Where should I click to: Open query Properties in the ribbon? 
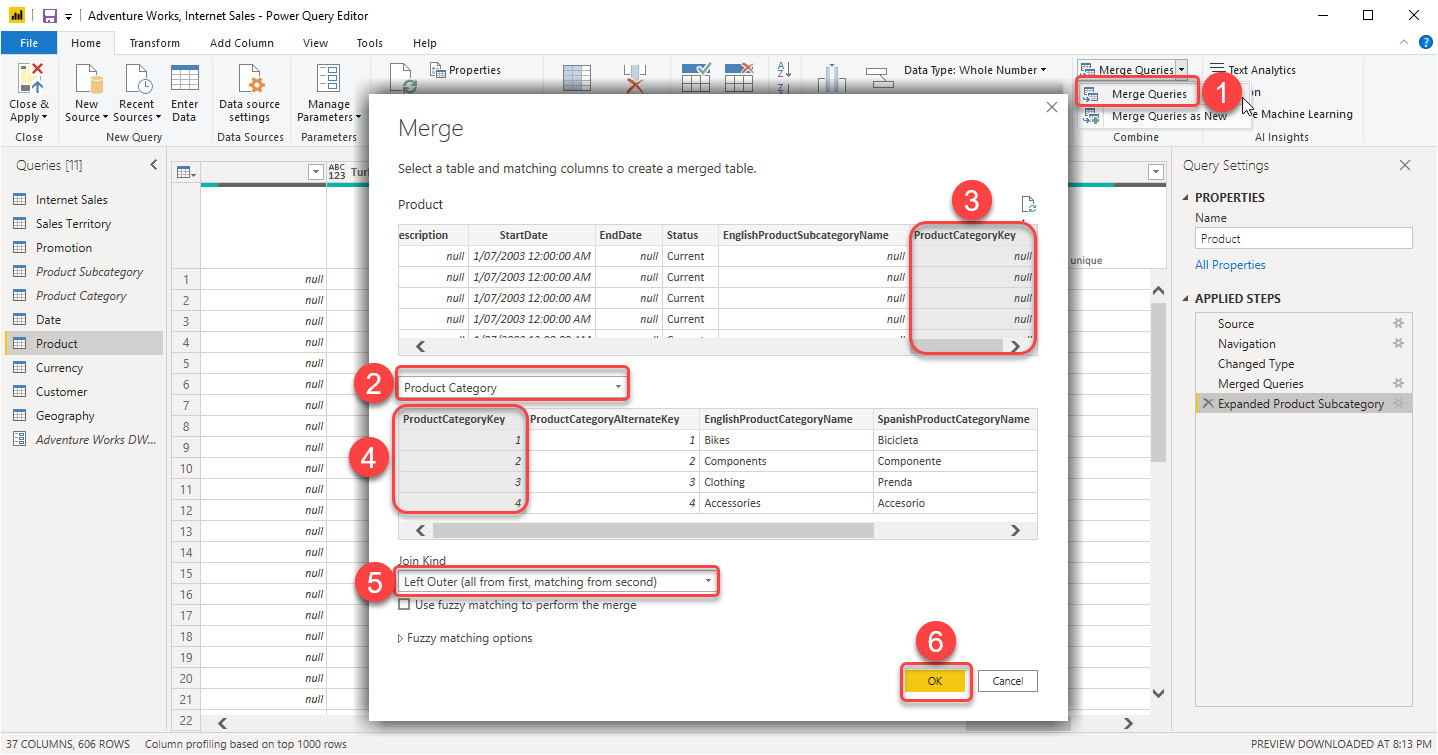[x=466, y=70]
